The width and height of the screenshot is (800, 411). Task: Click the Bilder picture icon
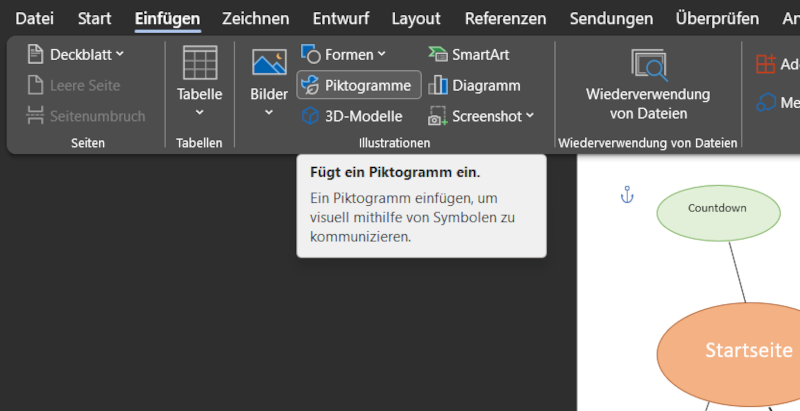[269, 64]
